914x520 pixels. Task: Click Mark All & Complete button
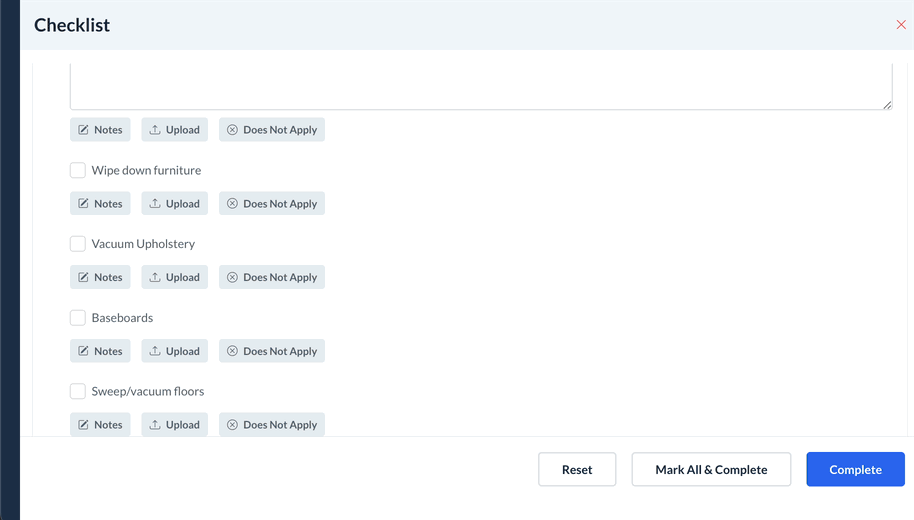pyautogui.click(x=711, y=470)
